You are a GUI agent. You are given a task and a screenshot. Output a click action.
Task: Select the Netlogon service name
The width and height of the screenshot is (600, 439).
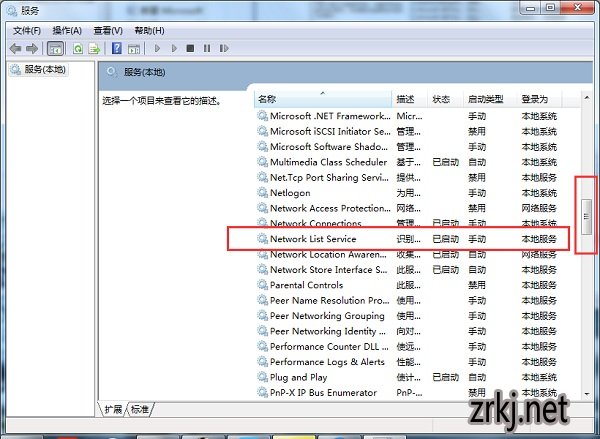coord(290,193)
